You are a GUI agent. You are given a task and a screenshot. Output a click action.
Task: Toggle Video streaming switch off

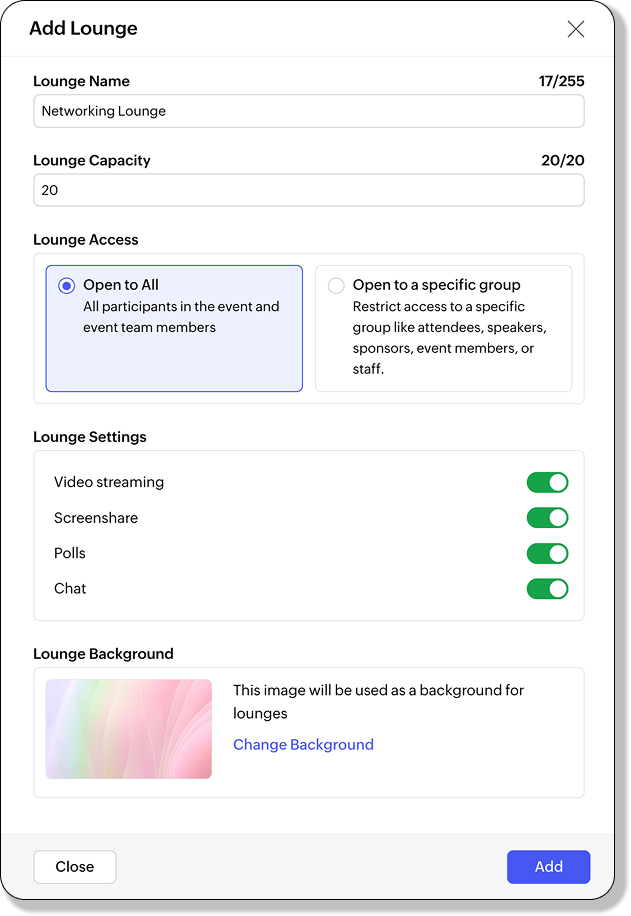click(547, 483)
